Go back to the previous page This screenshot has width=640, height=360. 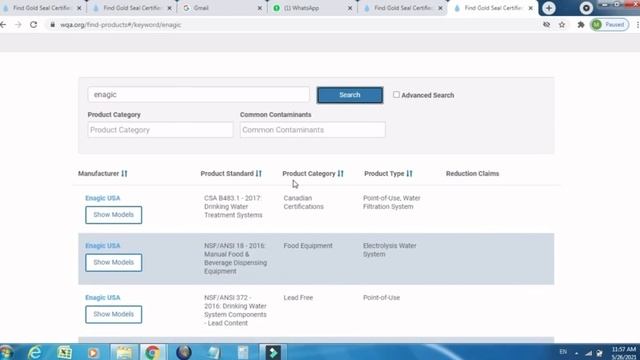(3, 25)
